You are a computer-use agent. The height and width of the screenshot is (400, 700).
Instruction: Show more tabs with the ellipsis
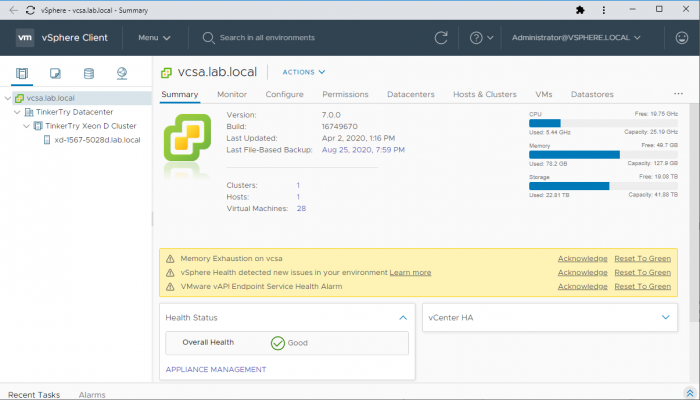(x=679, y=94)
